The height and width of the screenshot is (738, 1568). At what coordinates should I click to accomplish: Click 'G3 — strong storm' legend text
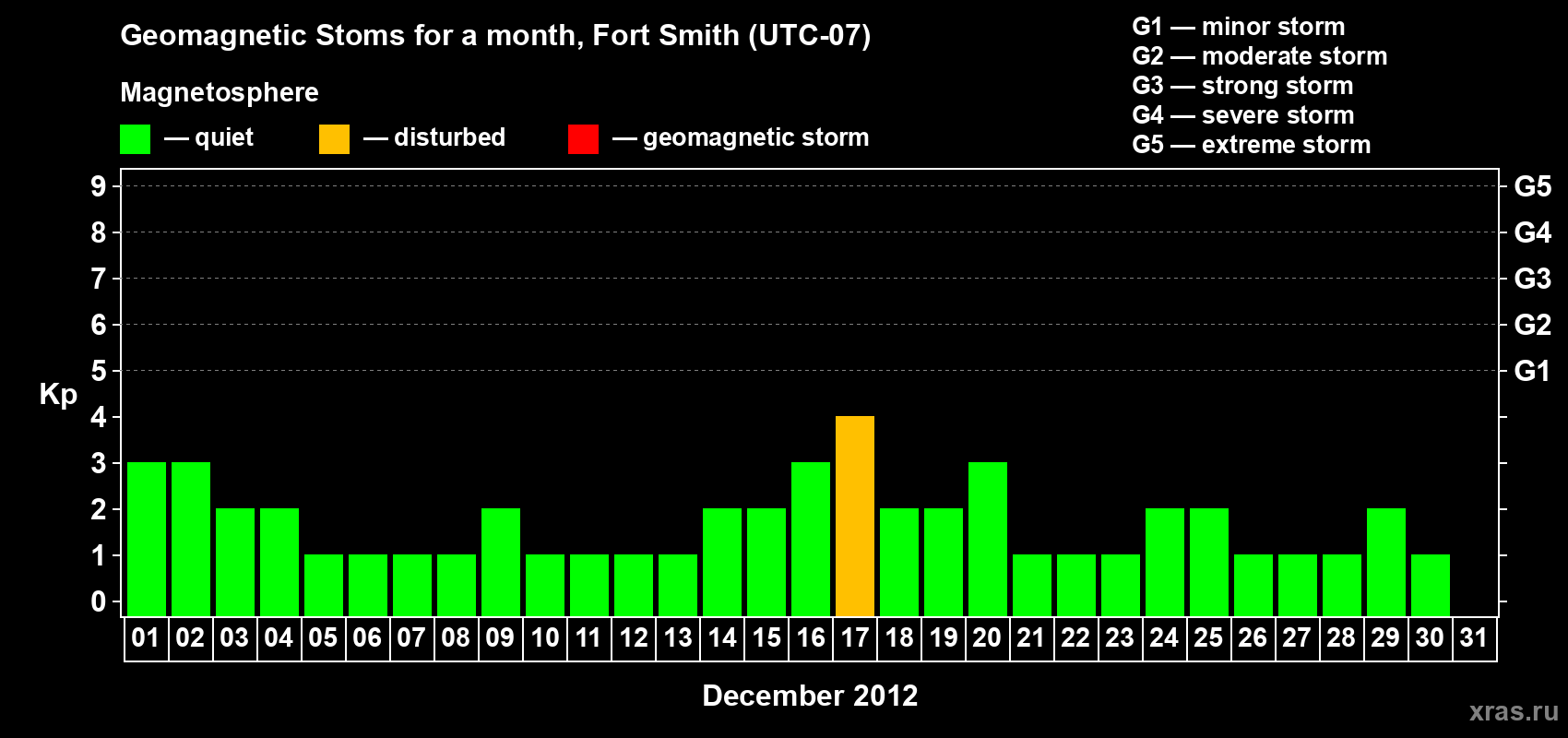point(1242,86)
